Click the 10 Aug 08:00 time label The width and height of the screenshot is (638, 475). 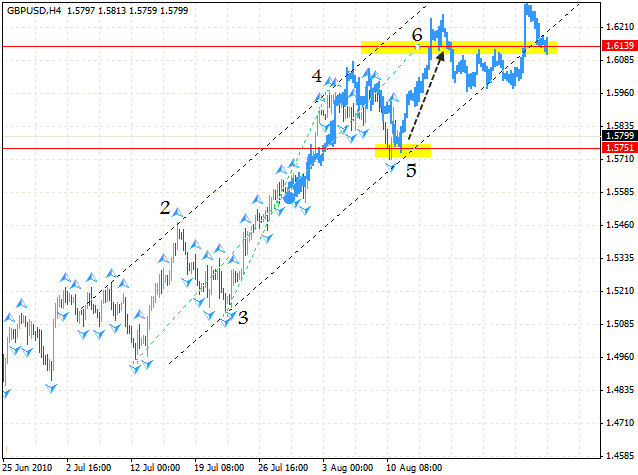coord(414,468)
